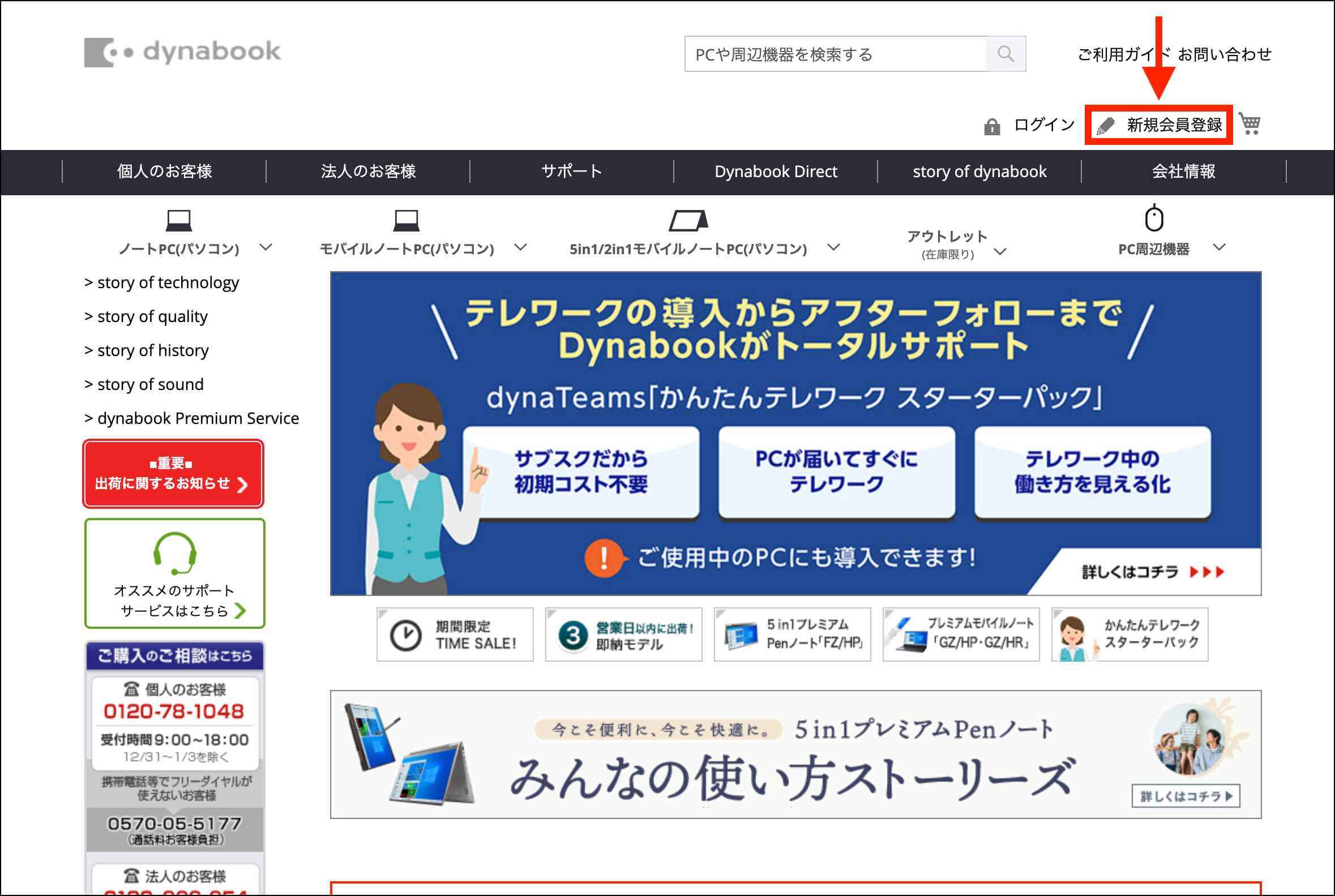This screenshot has height=896, width=1335.
Task: Click the search input field
Action: (836, 54)
